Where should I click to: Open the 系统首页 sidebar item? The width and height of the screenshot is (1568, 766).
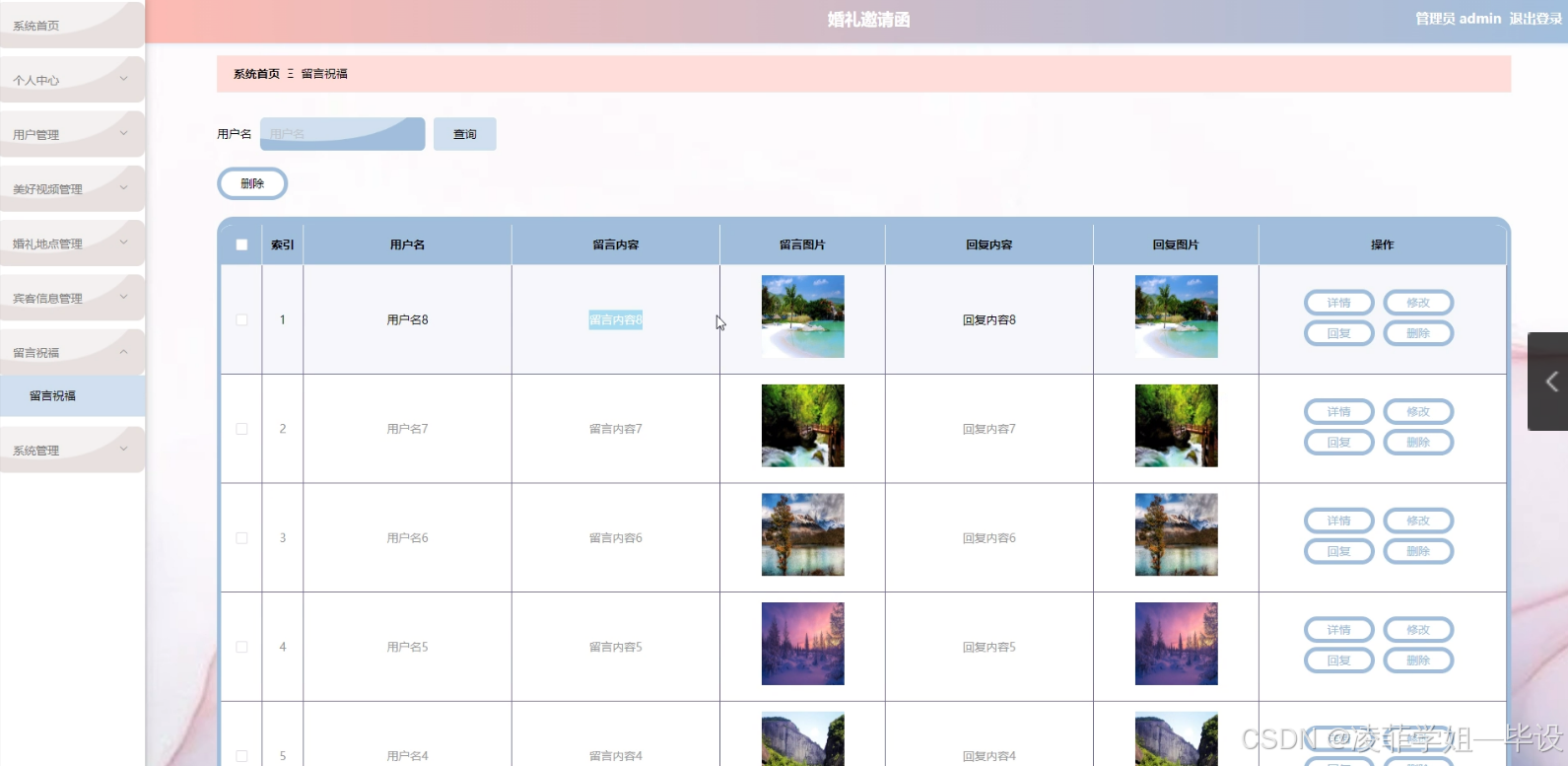point(72,25)
